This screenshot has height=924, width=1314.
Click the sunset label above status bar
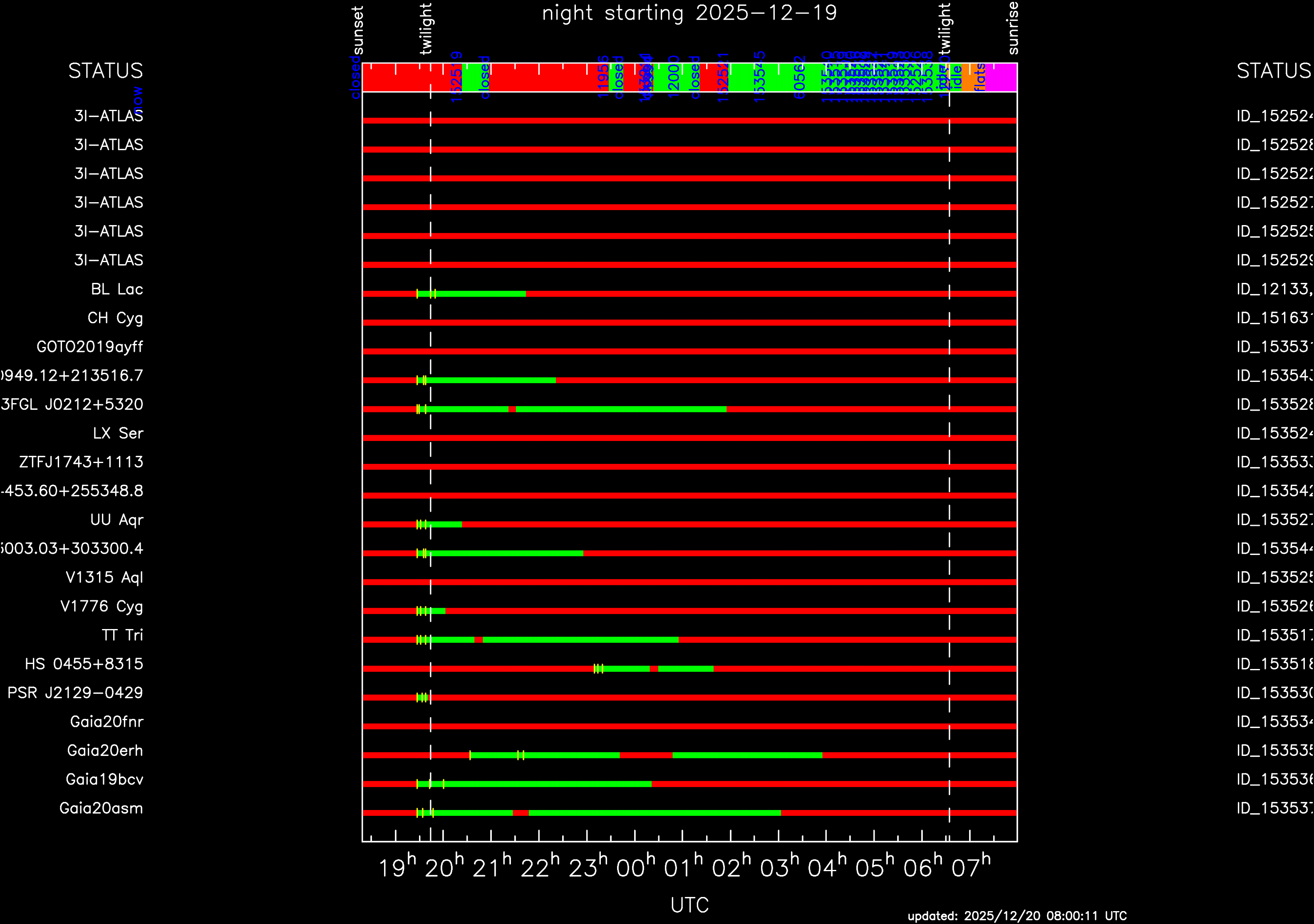click(x=358, y=30)
